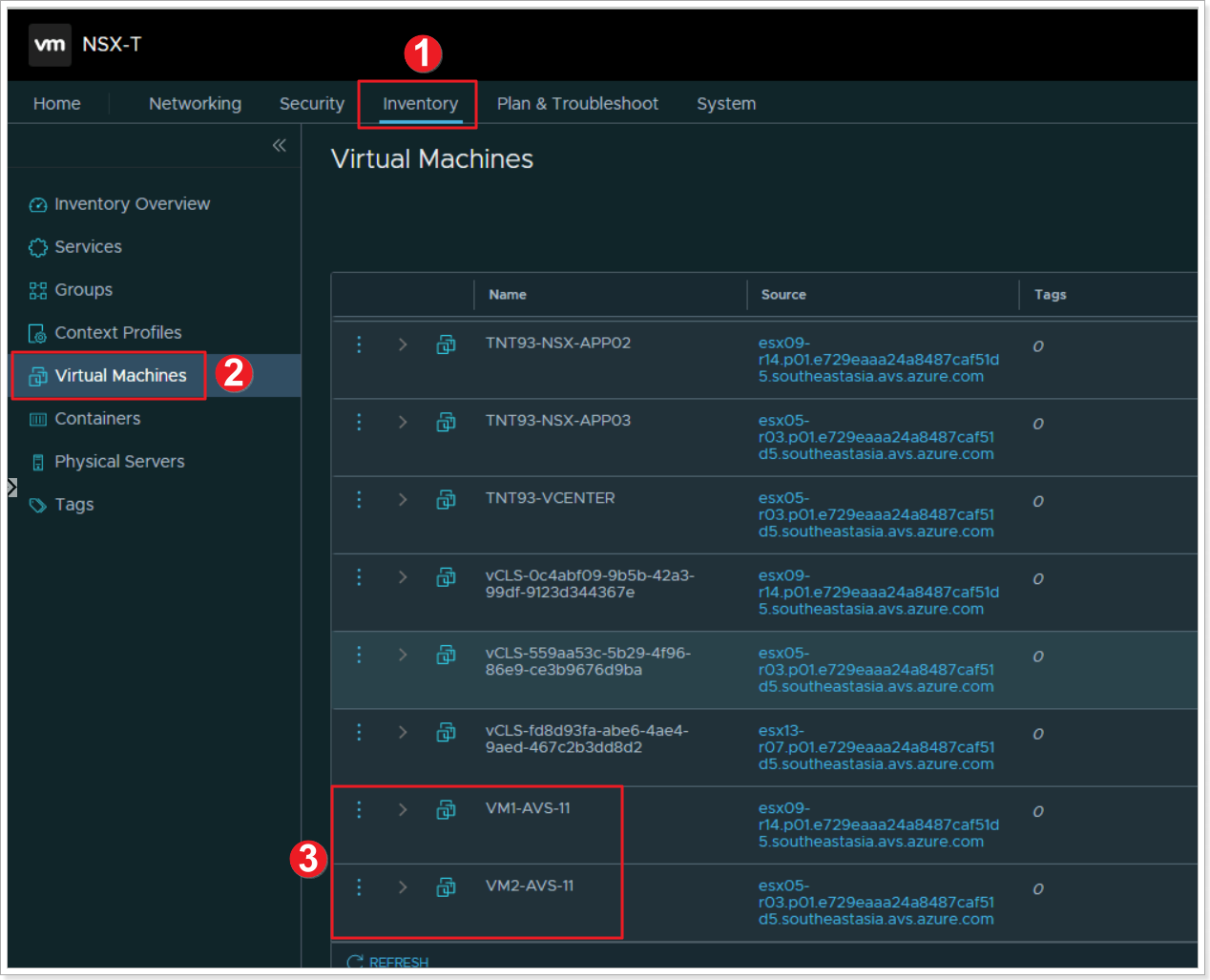The height and width of the screenshot is (980, 1210).
Task: Refresh the virtual machines list
Action: [x=387, y=962]
